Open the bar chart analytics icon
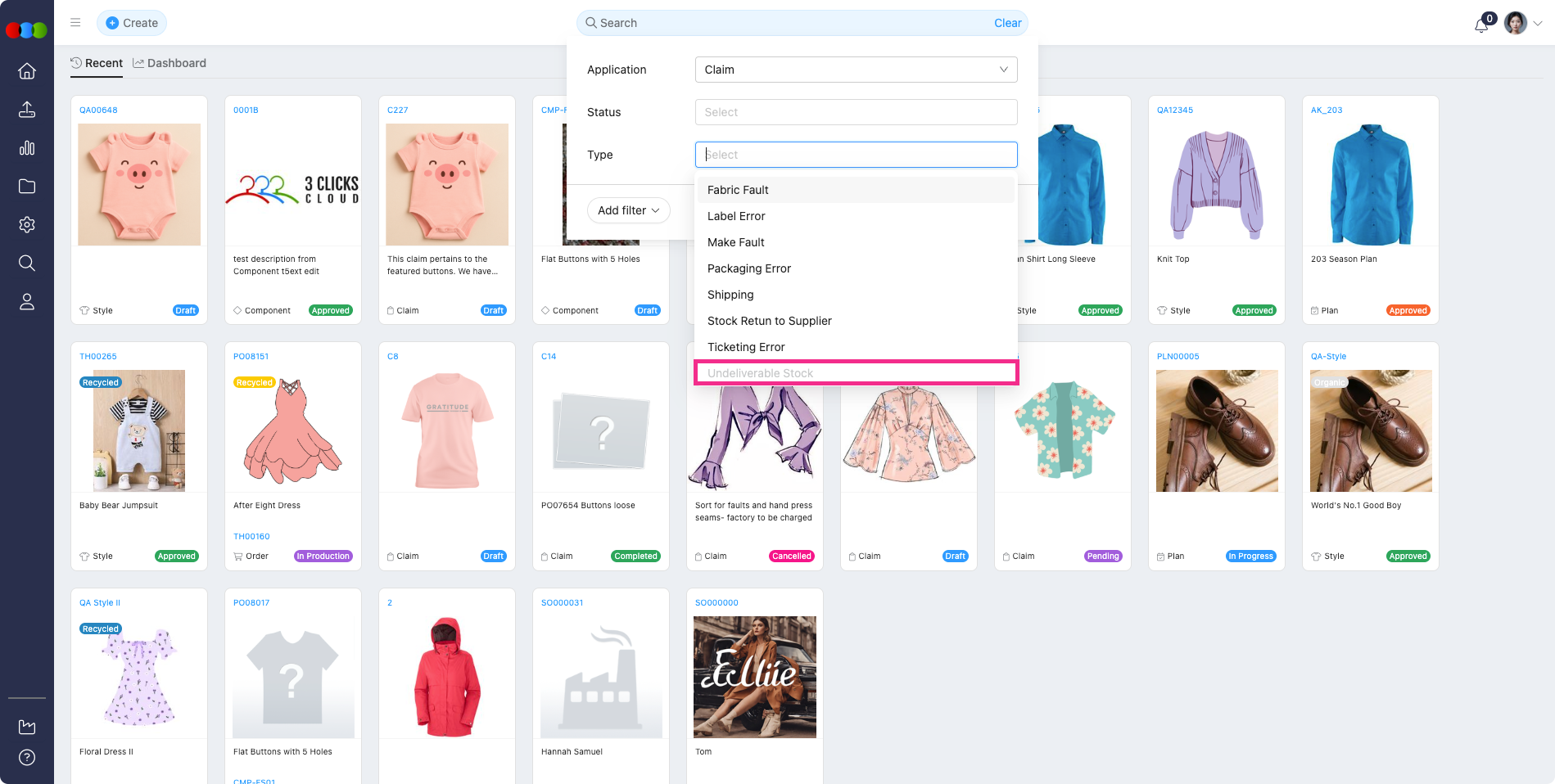The image size is (1555, 784). (27, 148)
